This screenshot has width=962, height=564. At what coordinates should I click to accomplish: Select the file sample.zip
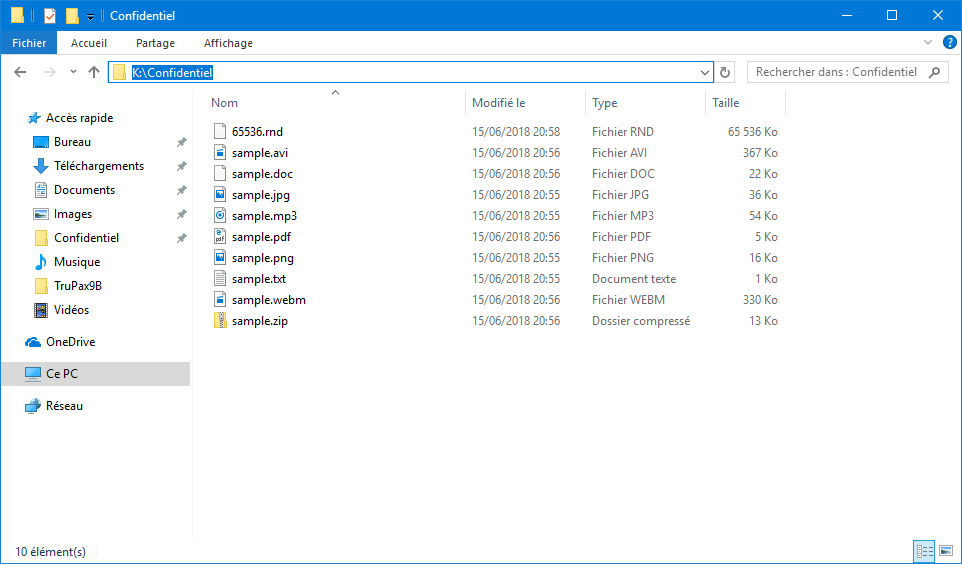click(260, 320)
